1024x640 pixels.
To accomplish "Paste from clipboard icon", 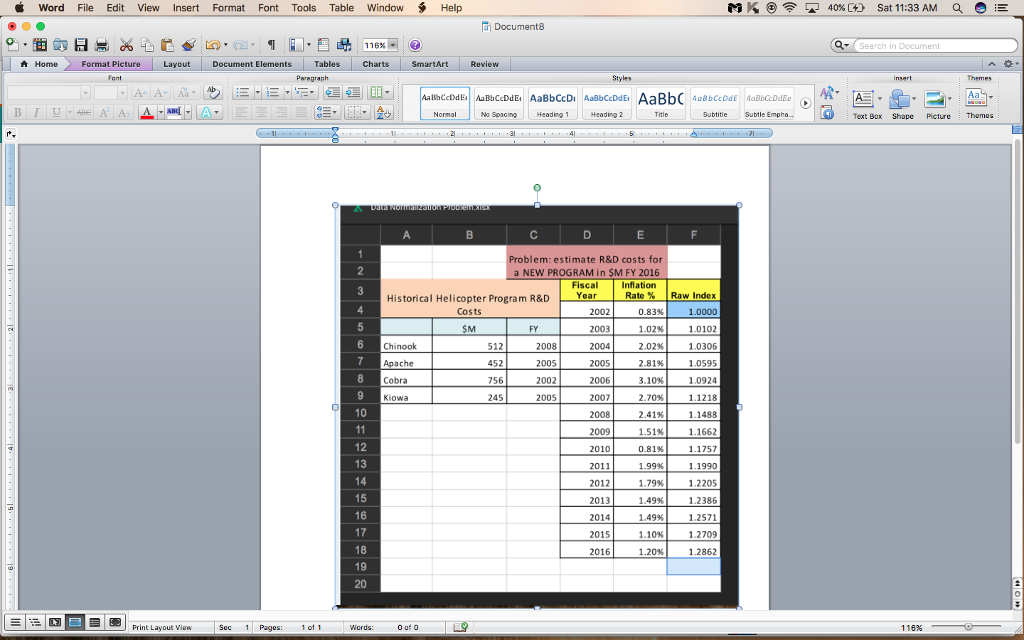I will click(168, 45).
